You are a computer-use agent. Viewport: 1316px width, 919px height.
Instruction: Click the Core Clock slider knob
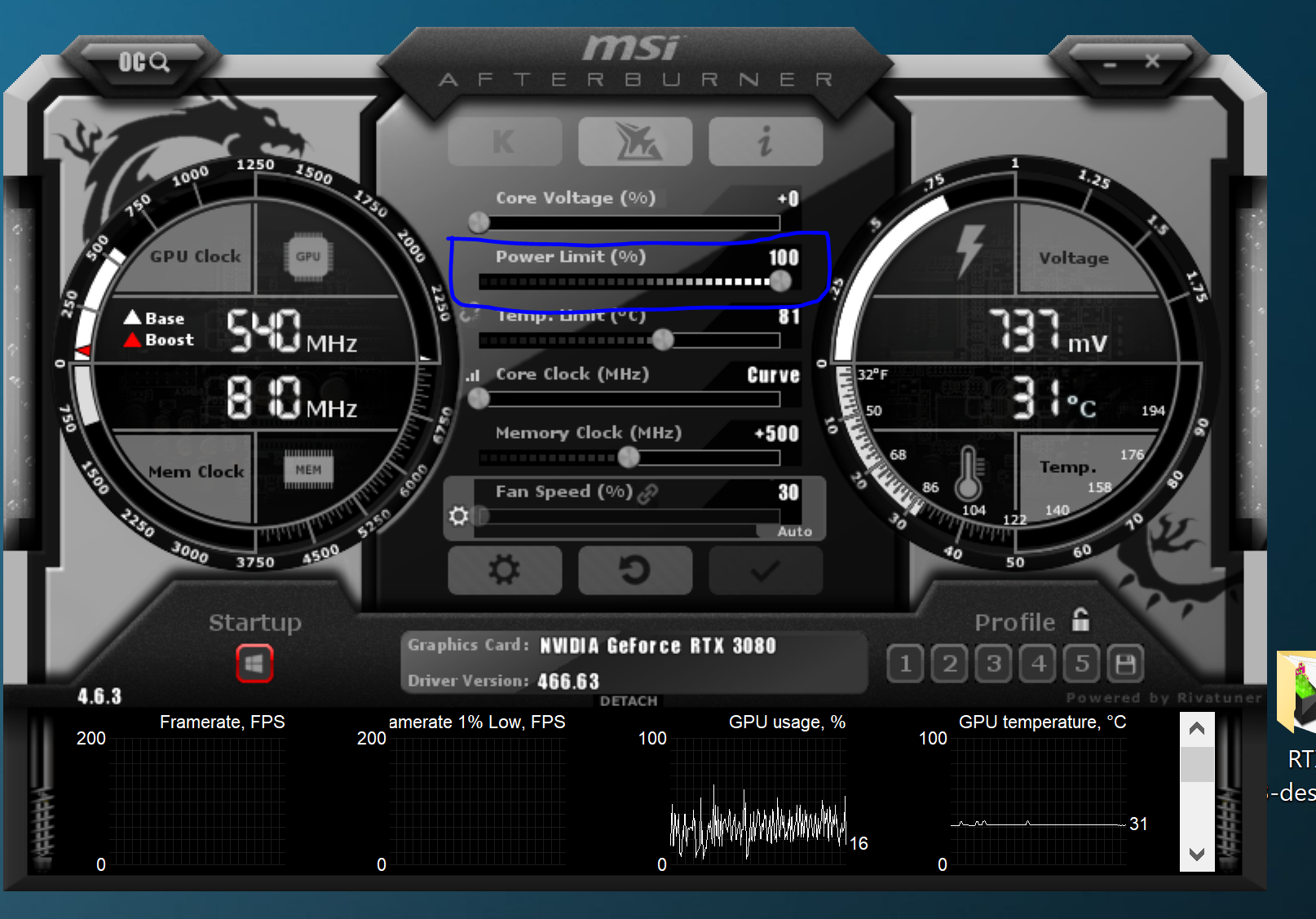click(x=479, y=399)
